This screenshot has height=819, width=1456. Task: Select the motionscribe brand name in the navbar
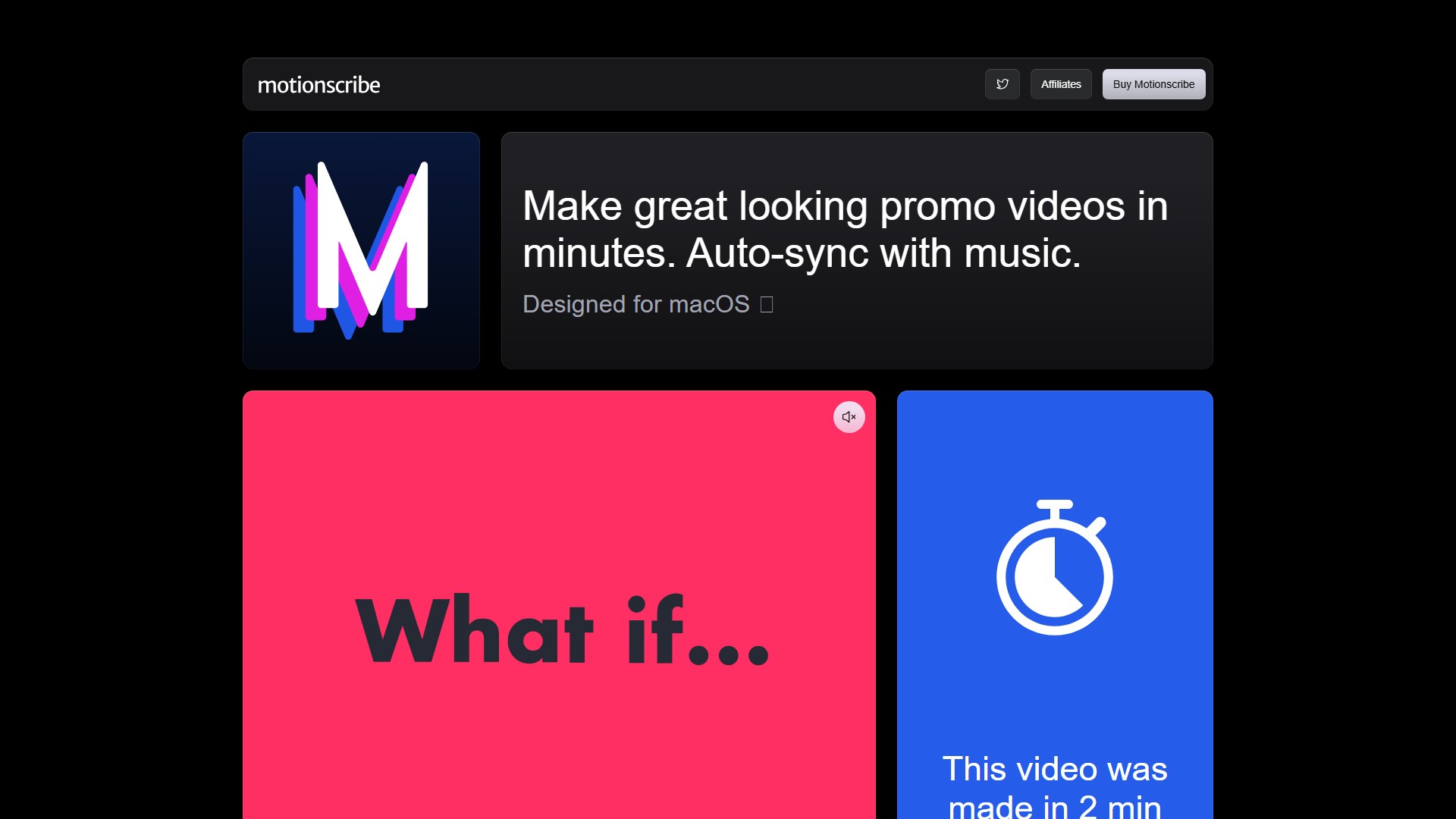[x=318, y=84]
